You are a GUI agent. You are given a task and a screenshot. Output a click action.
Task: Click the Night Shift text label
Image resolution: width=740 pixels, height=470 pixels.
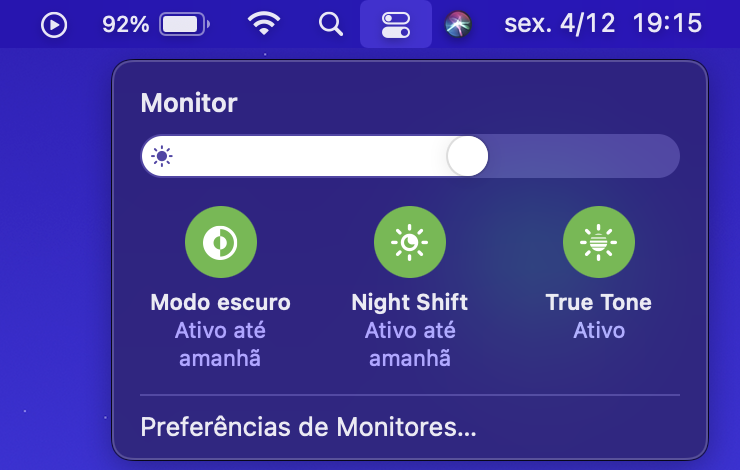tap(410, 302)
